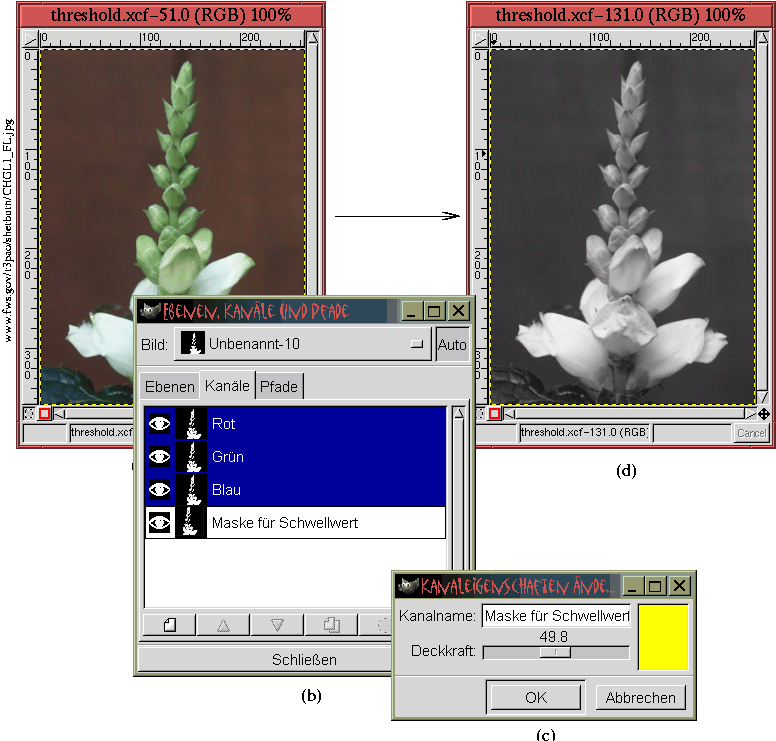
Task: Open the menu arrow at grayscale image ruler corner
Action: pos(480,39)
